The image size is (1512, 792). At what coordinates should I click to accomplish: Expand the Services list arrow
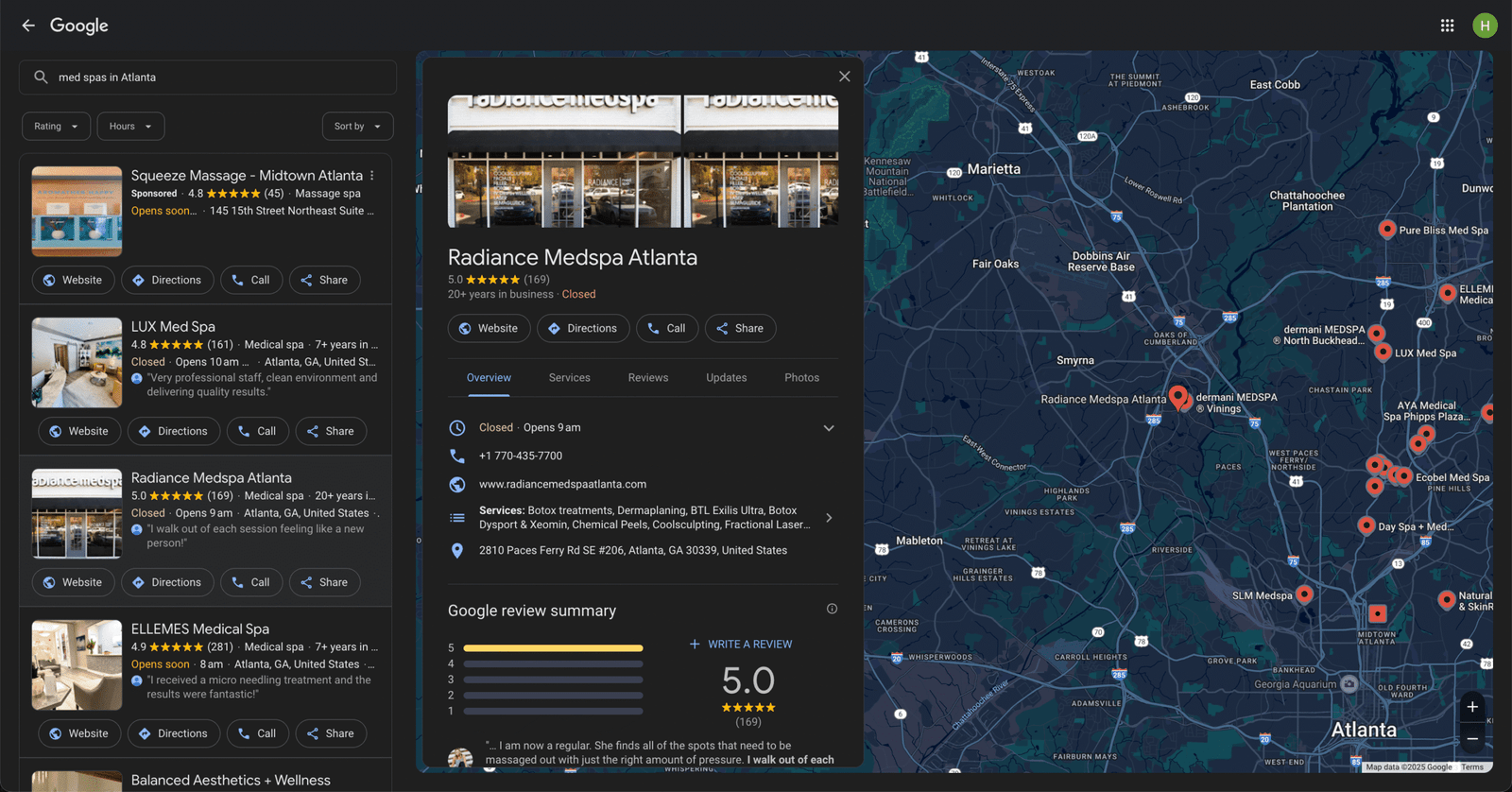pyautogui.click(x=829, y=518)
